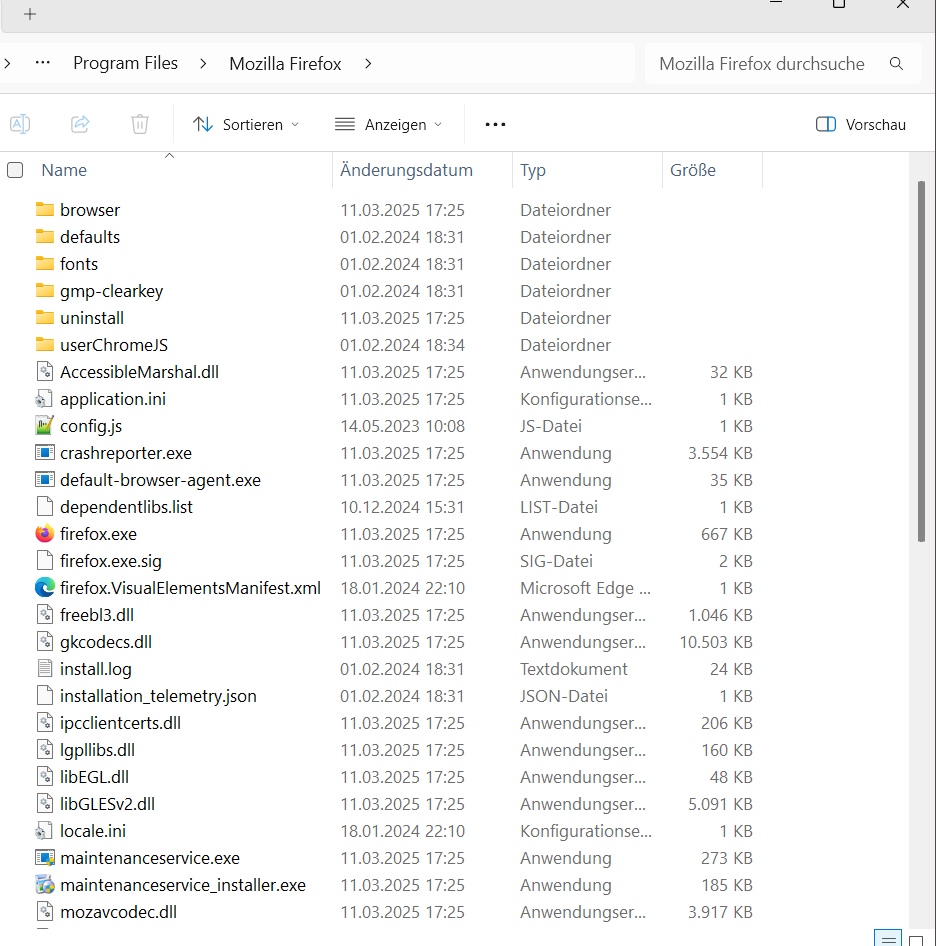Sort by the Größe column header

coord(693,170)
